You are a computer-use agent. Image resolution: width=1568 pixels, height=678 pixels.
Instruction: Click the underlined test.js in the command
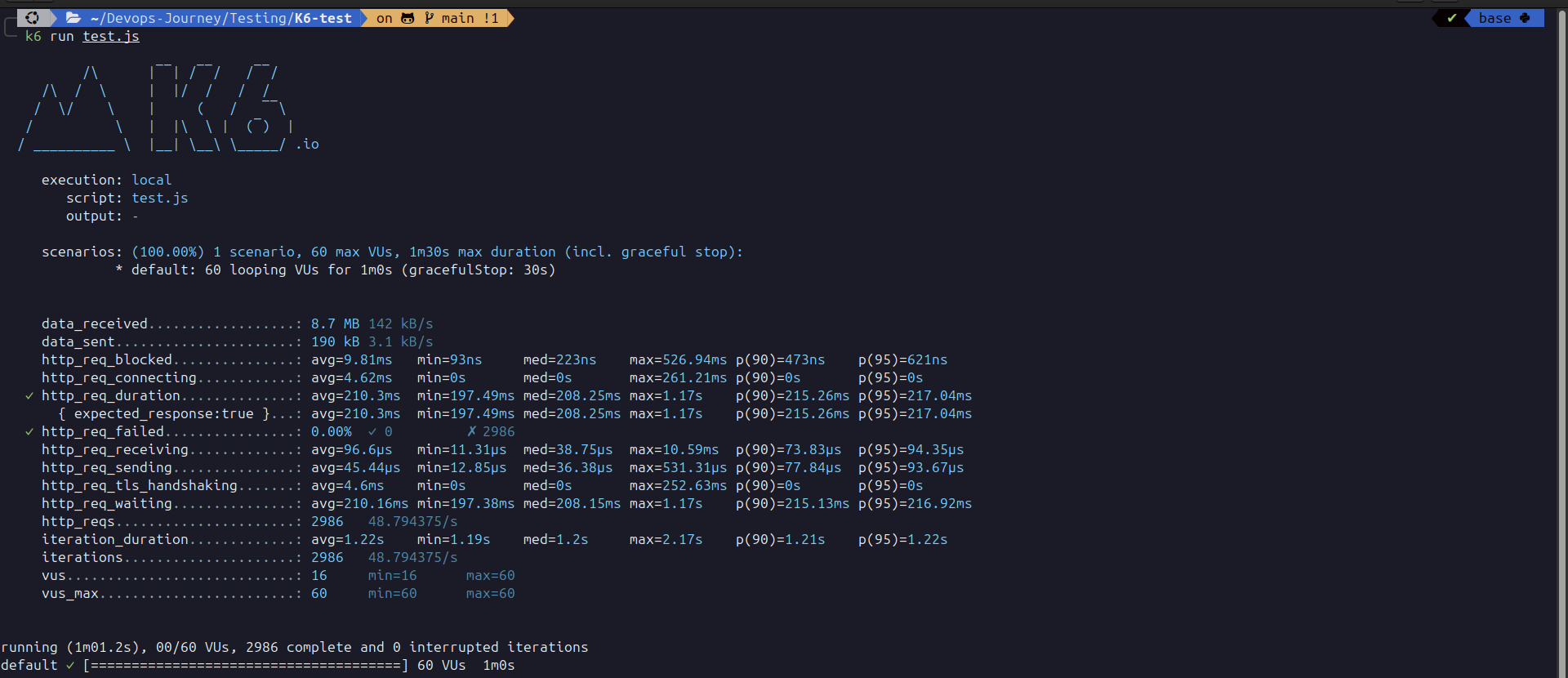(111, 37)
